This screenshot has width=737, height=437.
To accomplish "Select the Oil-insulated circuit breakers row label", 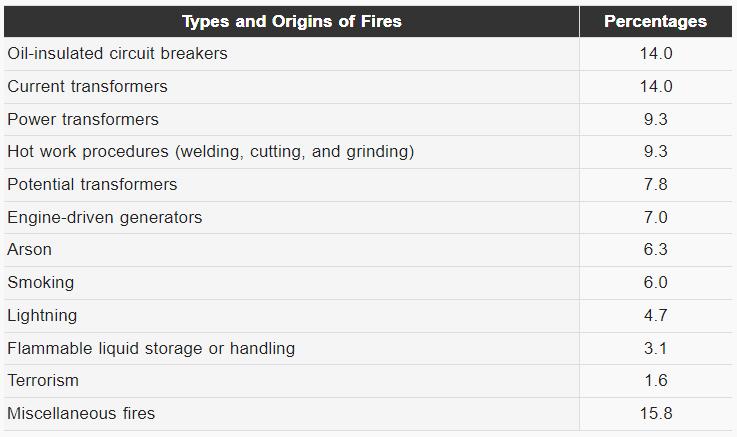I will [118, 54].
